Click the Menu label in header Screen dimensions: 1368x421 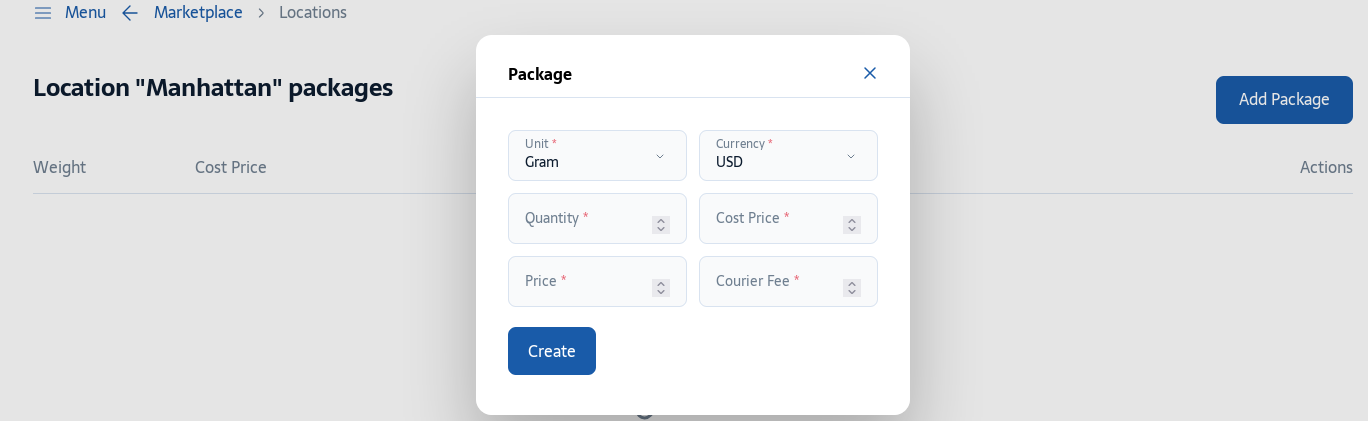click(85, 13)
